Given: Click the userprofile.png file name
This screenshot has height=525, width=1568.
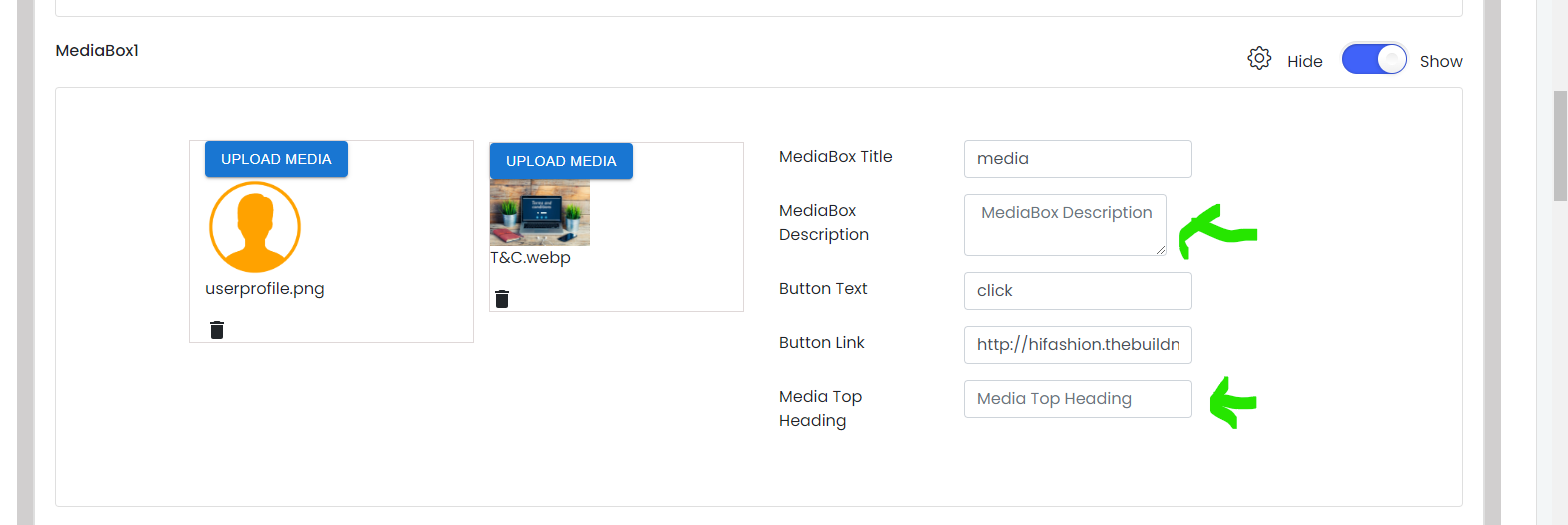Looking at the screenshot, I should point(265,289).
